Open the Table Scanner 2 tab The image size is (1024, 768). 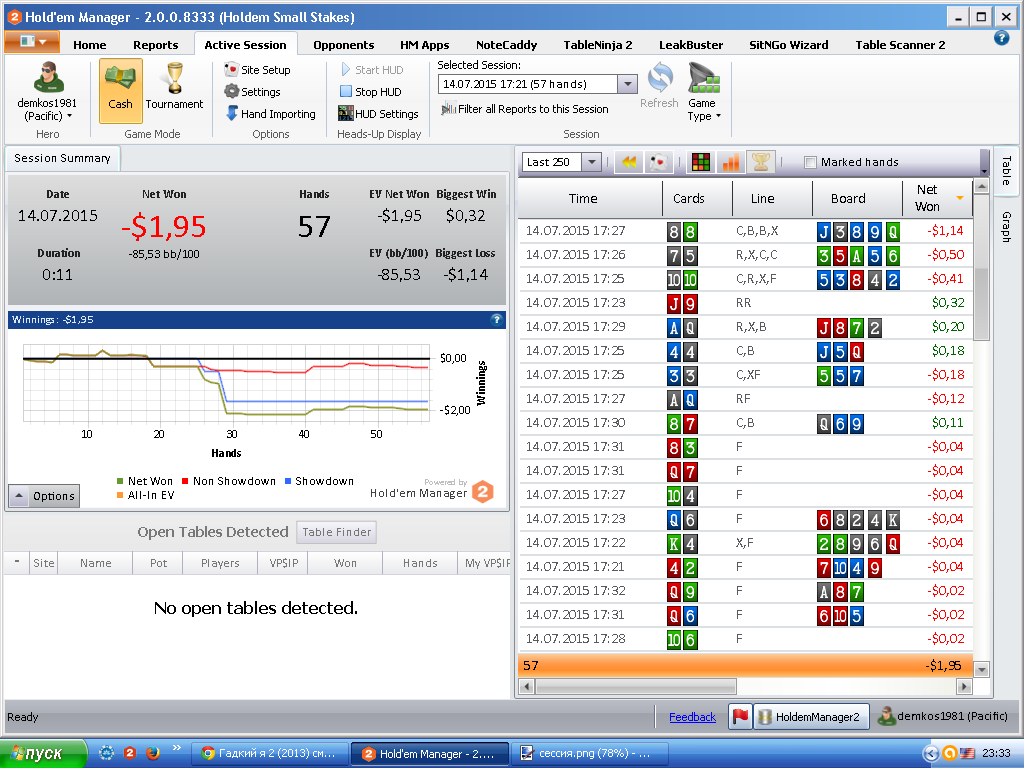tap(900, 44)
